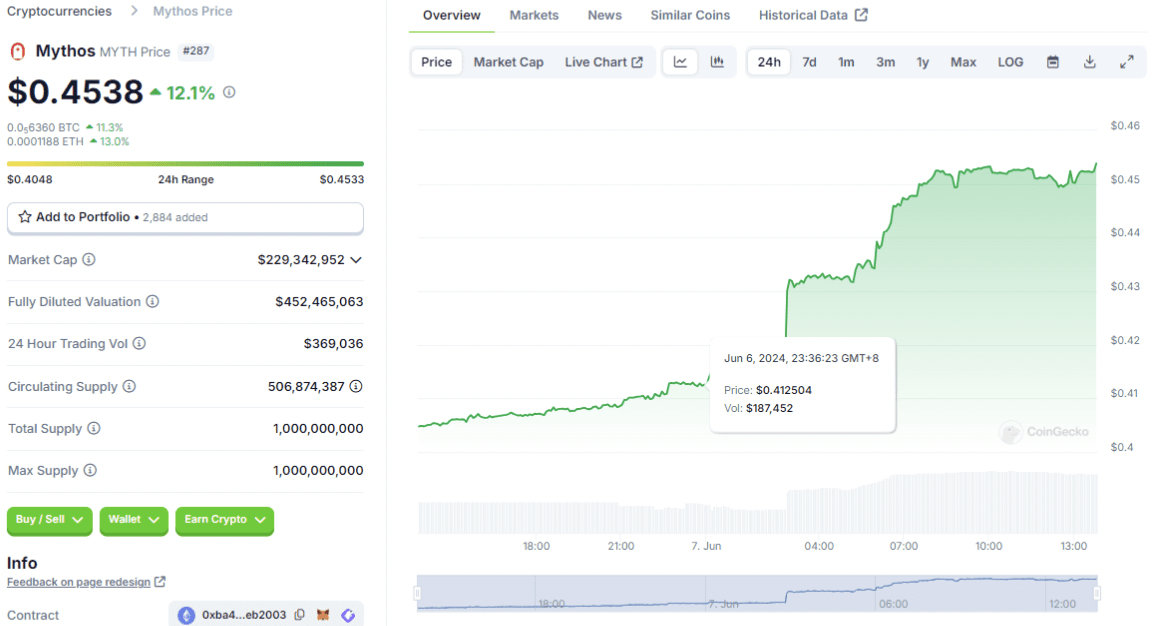1160x626 pixels.
Task: Toggle LOG scale on chart
Action: [1010, 62]
